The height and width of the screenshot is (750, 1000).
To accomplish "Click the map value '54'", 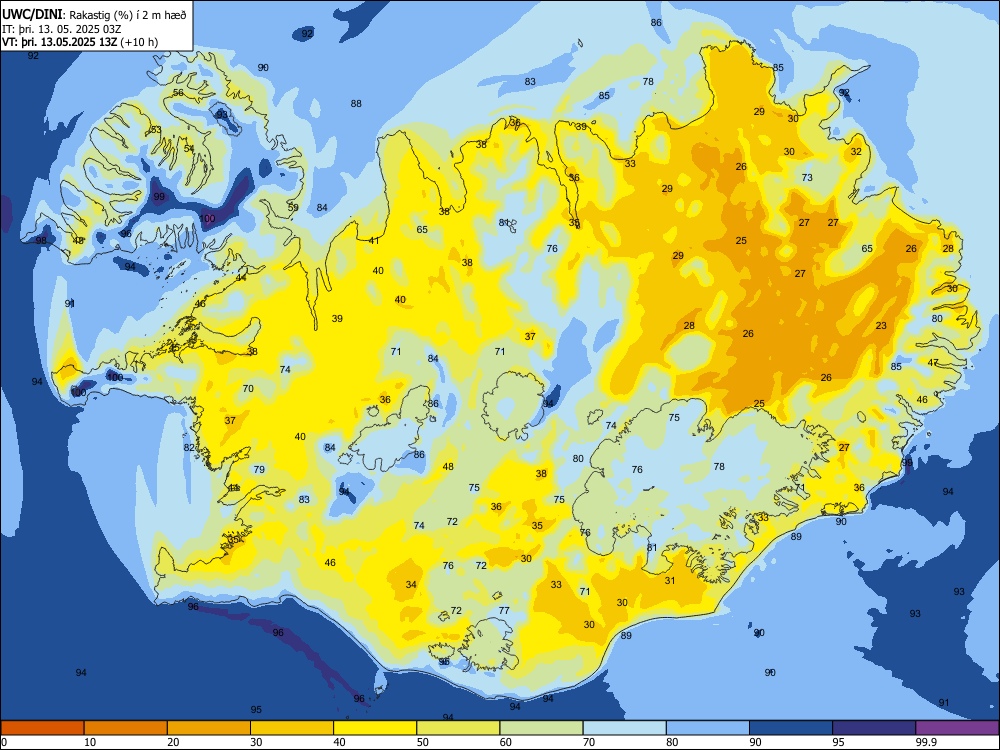I will (189, 149).
